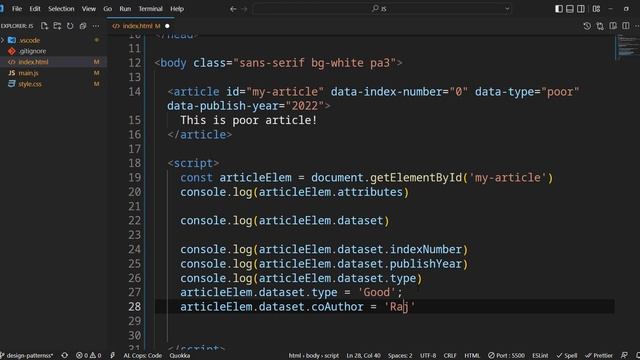Click the command center search box
The width and height of the screenshot is (640, 360).
pos(382,9)
